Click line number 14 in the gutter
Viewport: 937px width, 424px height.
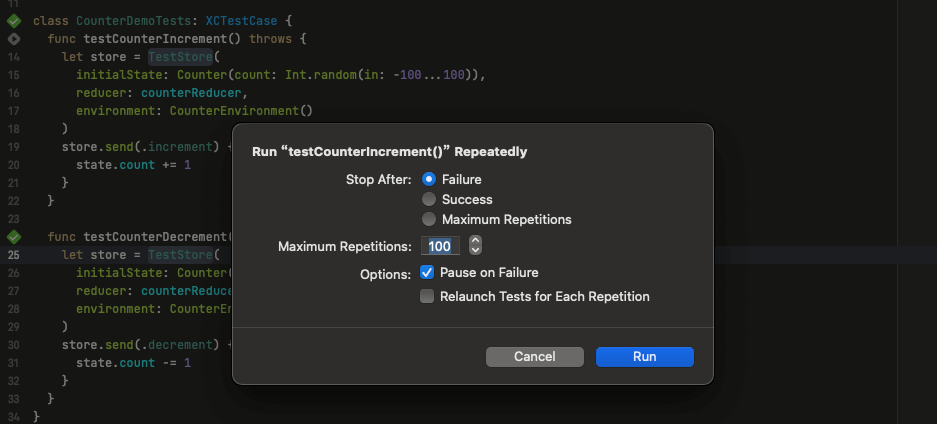point(14,57)
